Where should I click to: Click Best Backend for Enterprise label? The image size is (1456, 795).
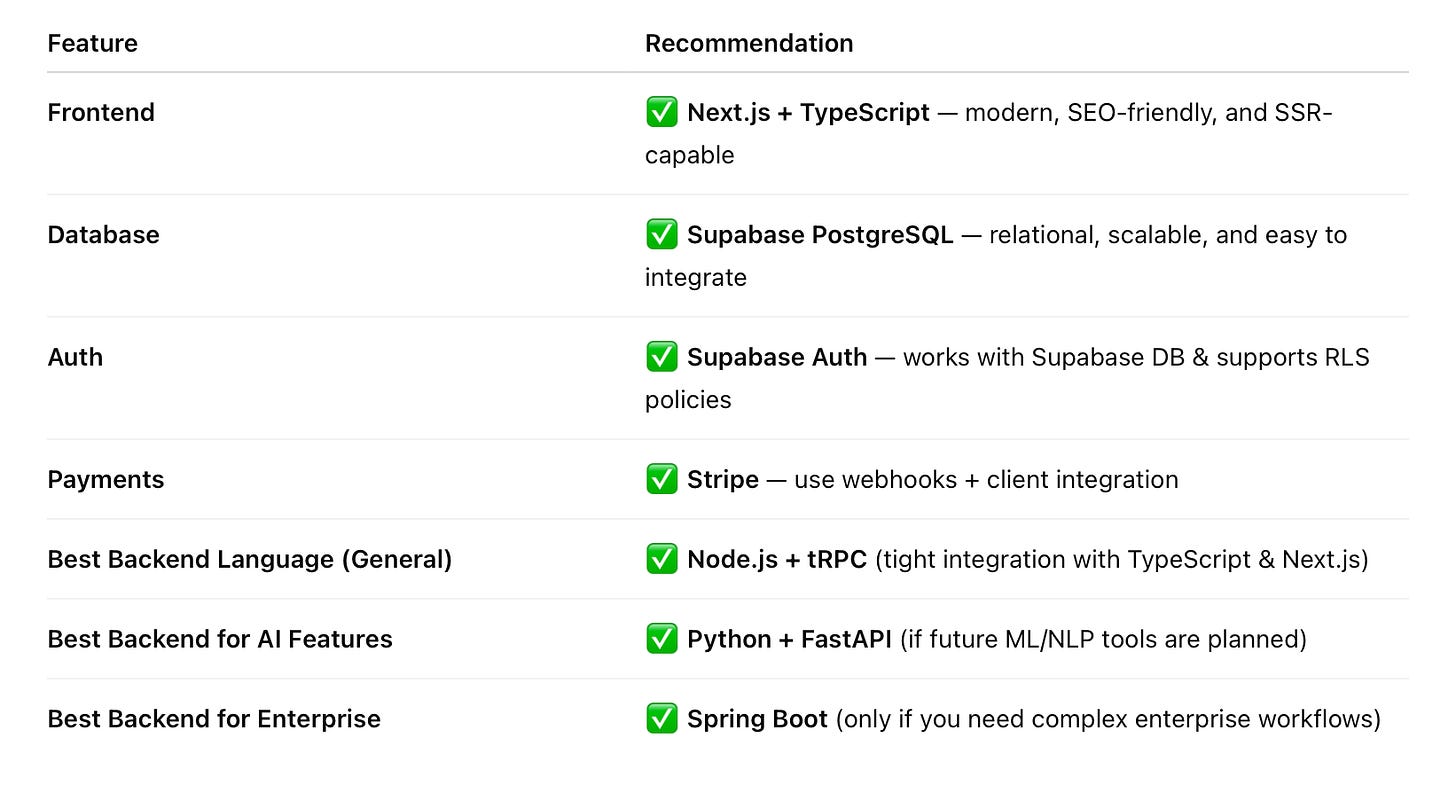coord(214,719)
